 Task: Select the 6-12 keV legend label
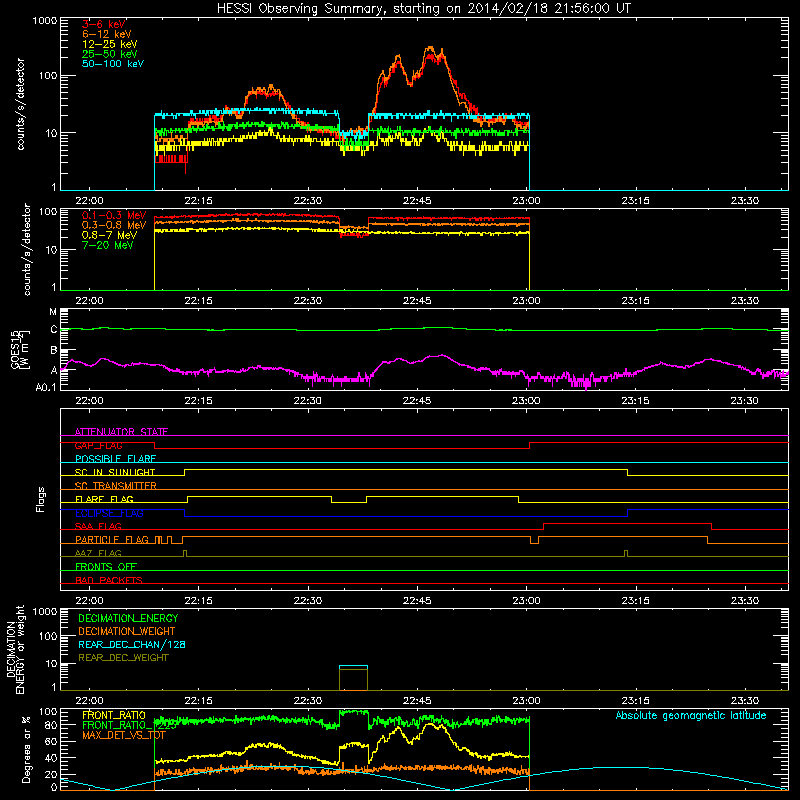tap(106, 34)
